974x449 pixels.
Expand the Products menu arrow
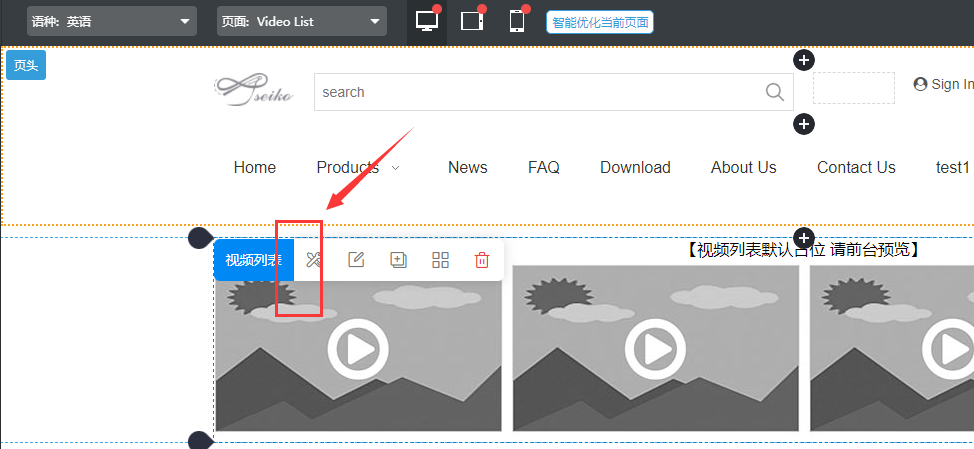coord(396,168)
